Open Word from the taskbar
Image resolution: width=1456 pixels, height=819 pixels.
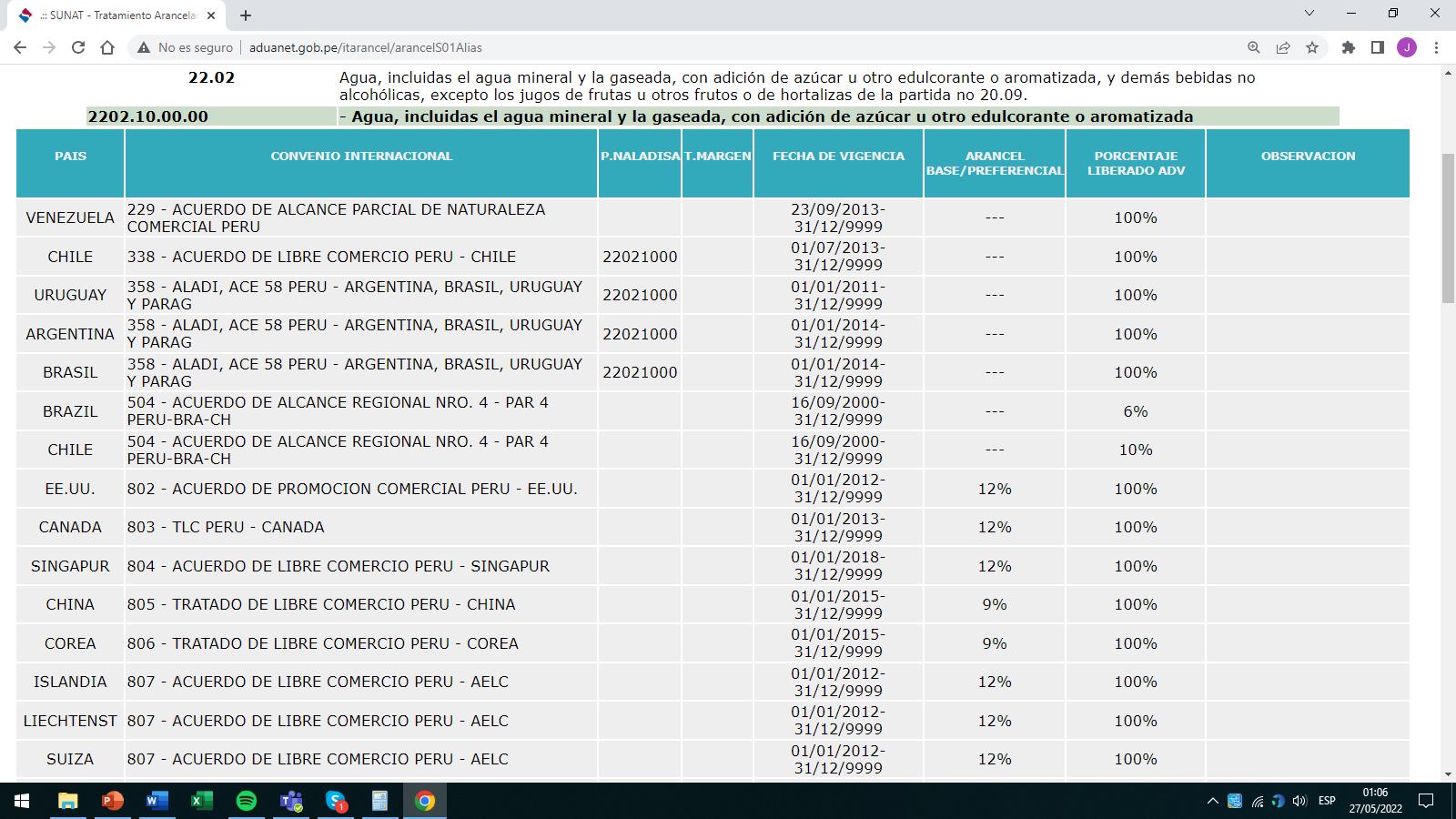tap(157, 801)
